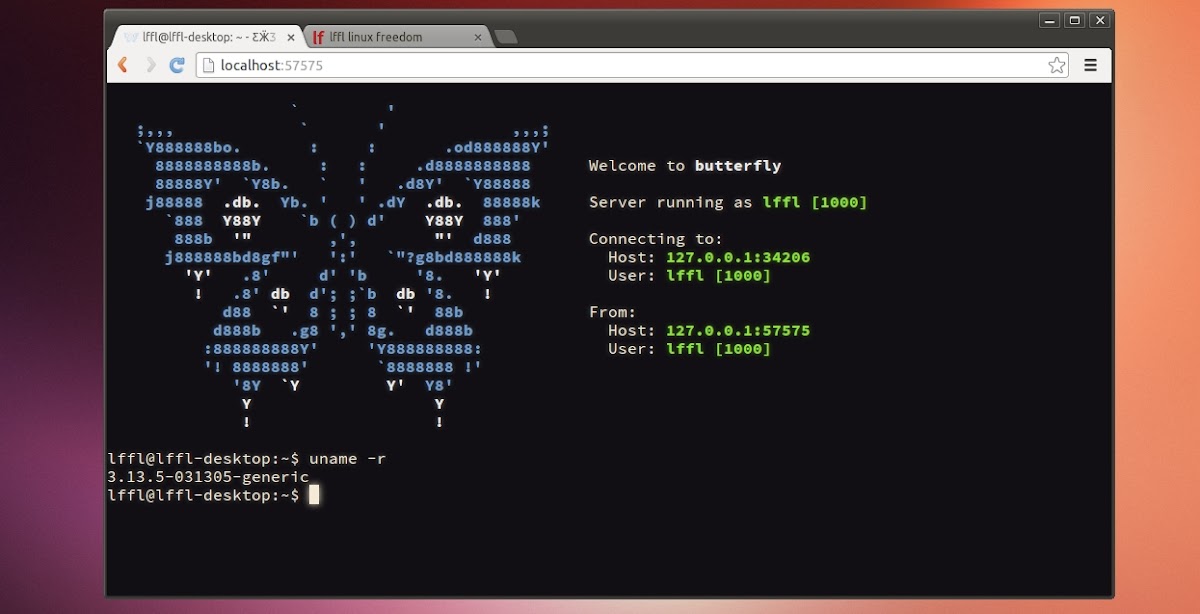
Task: Bookmark this page with the star icon
Action: [1057, 65]
